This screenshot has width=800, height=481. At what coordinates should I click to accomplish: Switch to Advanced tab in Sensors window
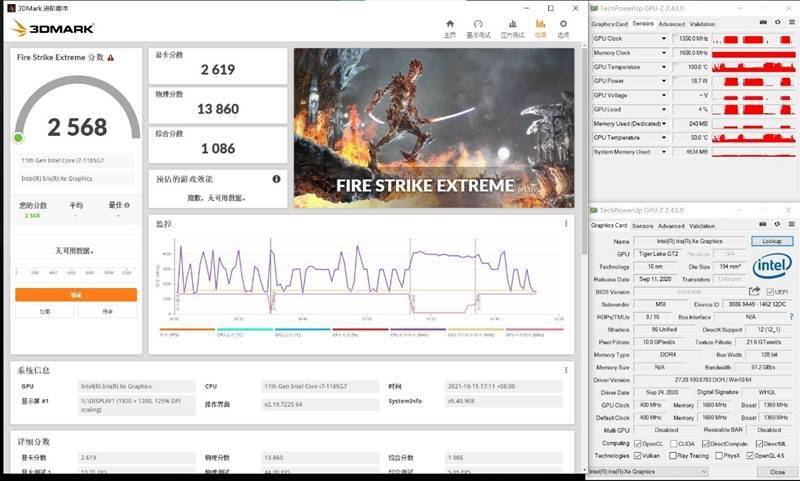click(671, 24)
